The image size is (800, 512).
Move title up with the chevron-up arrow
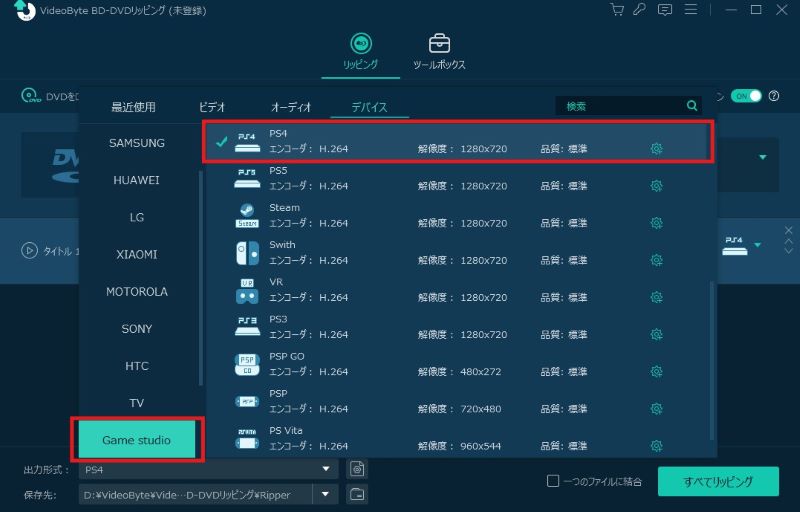pos(789,242)
